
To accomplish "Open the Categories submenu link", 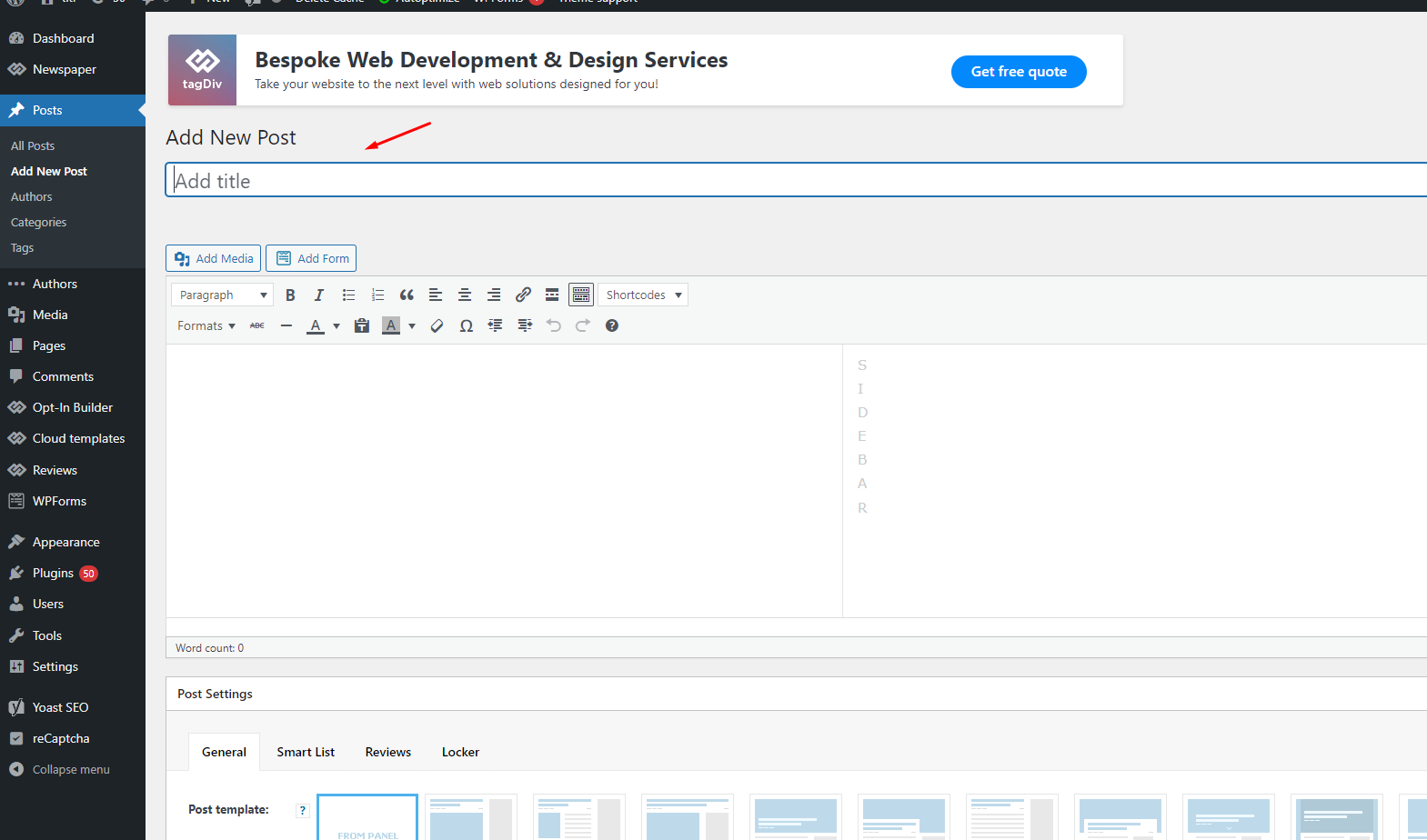I will point(38,222).
